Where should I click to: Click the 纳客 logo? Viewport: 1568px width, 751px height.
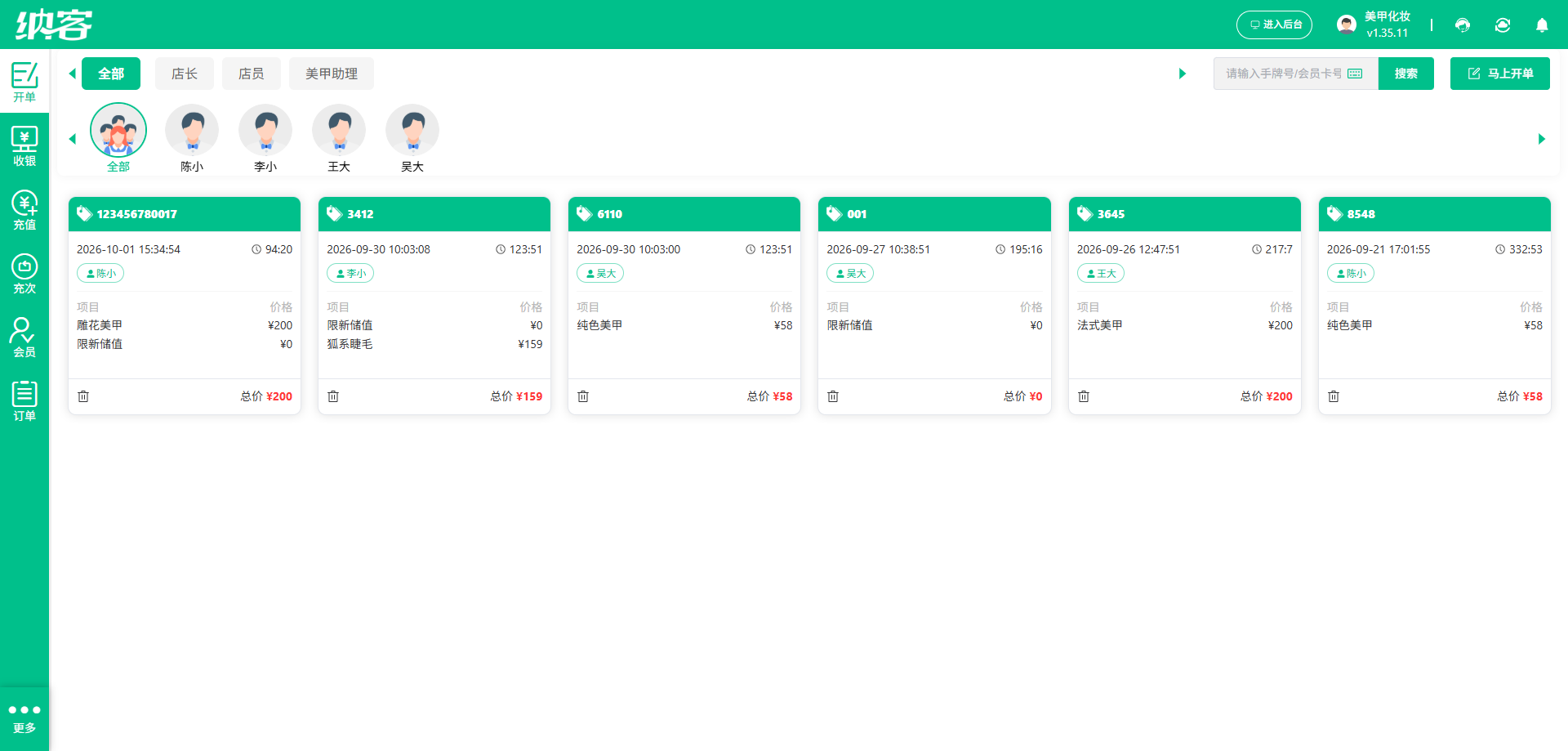pos(54,25)
